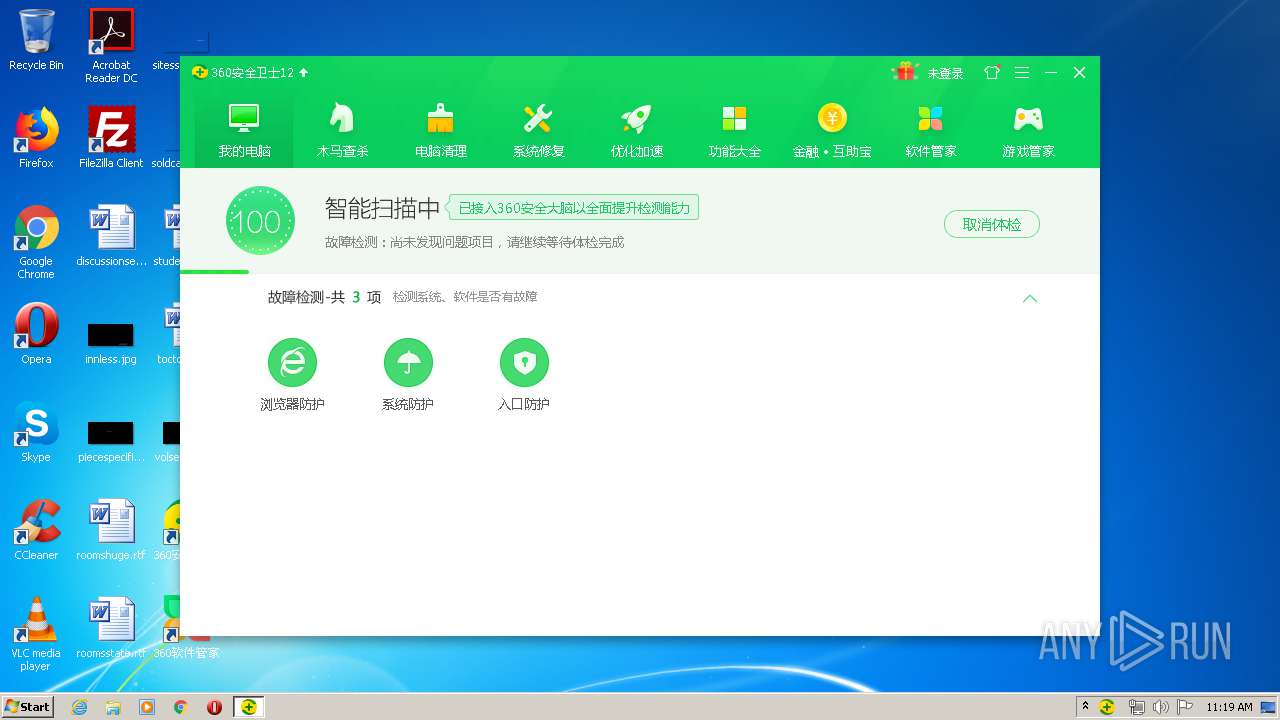This screenshot has width=1280, height=720.
Task: Click the volume speaker tray icon
Action: (1160, 707)
